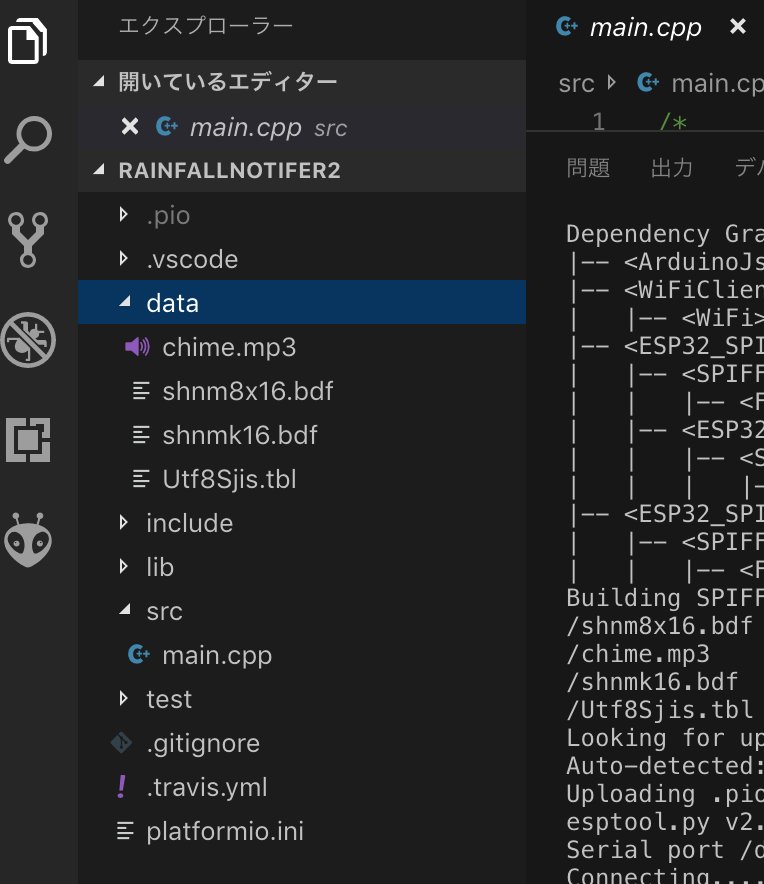
Task: Open the .gitignore file
Action: coord(302,742)
